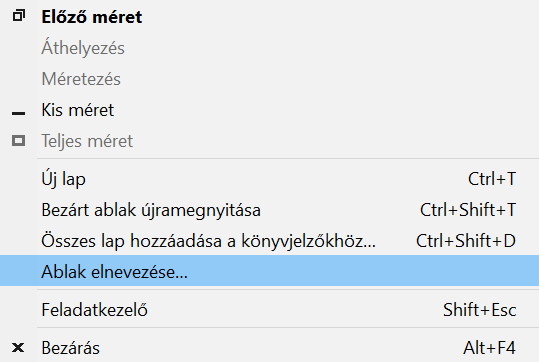The height and width of the screenshot is (362, 539).
Task: Open a new tab with Új lap
Action: click(x=270, y=179)
